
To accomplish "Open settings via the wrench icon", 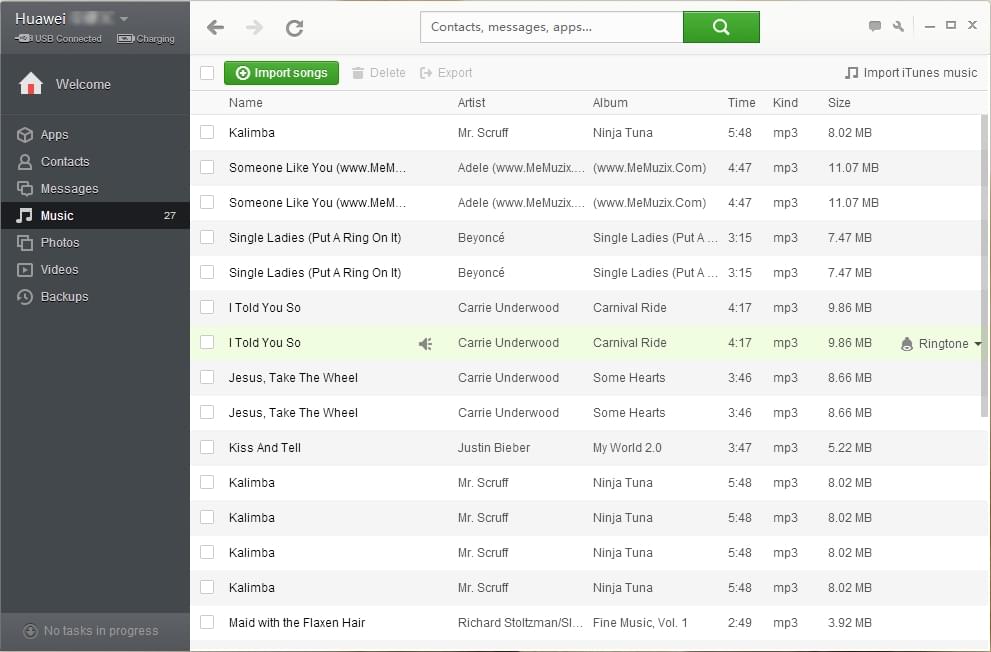I will [x=898, y=26].
